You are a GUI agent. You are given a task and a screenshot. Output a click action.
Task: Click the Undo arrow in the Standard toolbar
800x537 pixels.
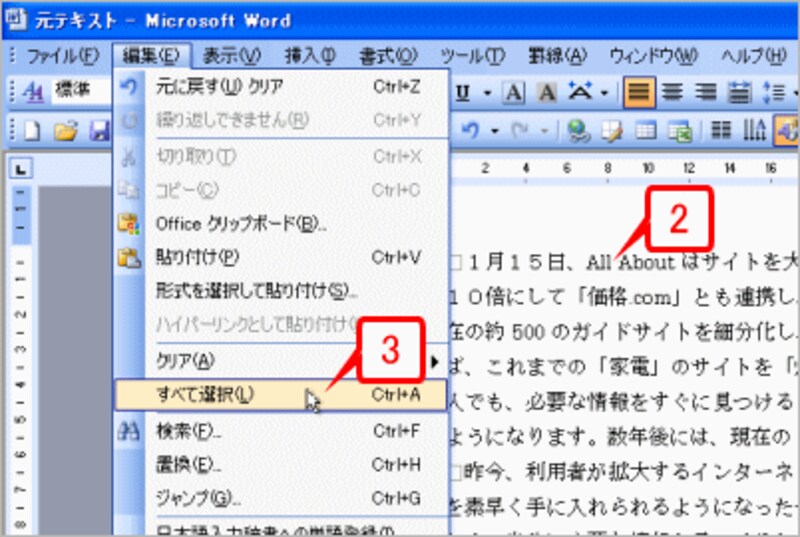(x=470, y=131)
